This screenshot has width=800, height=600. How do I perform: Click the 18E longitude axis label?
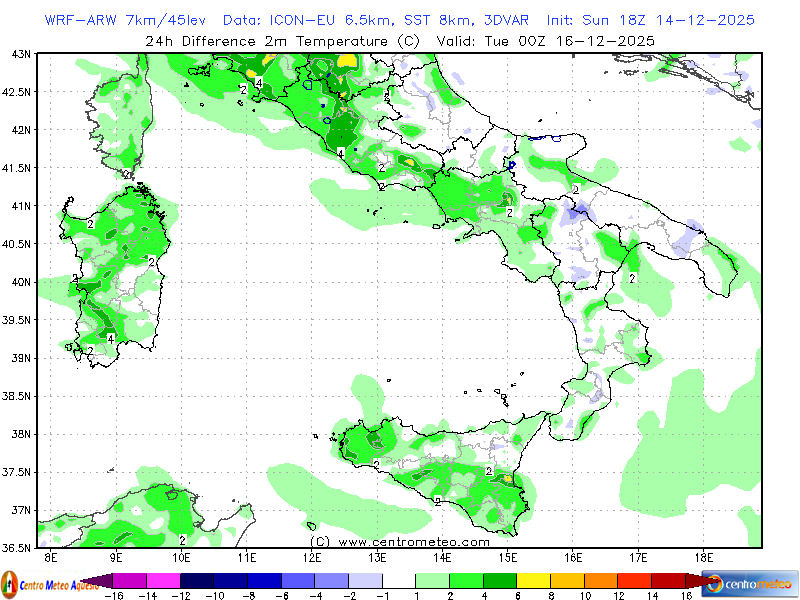(703, 557)
